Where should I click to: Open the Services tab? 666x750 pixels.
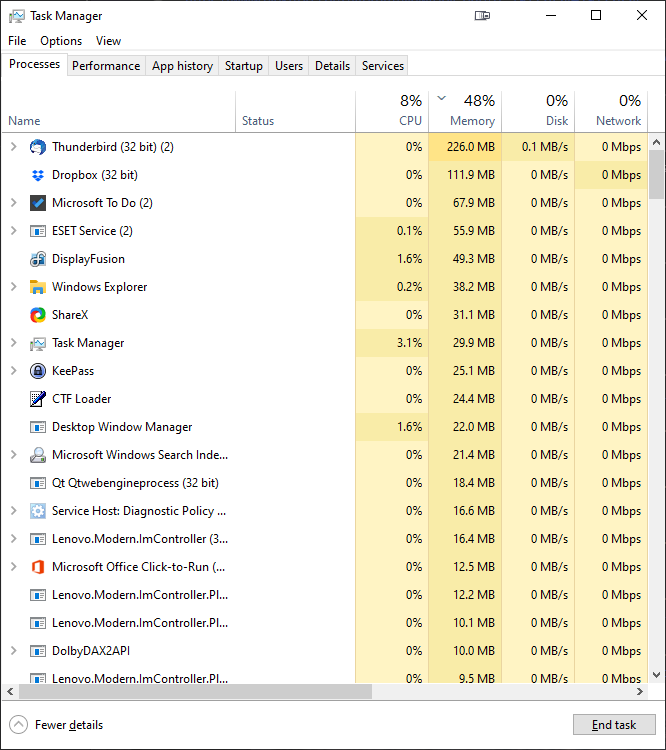coord(383,66)
